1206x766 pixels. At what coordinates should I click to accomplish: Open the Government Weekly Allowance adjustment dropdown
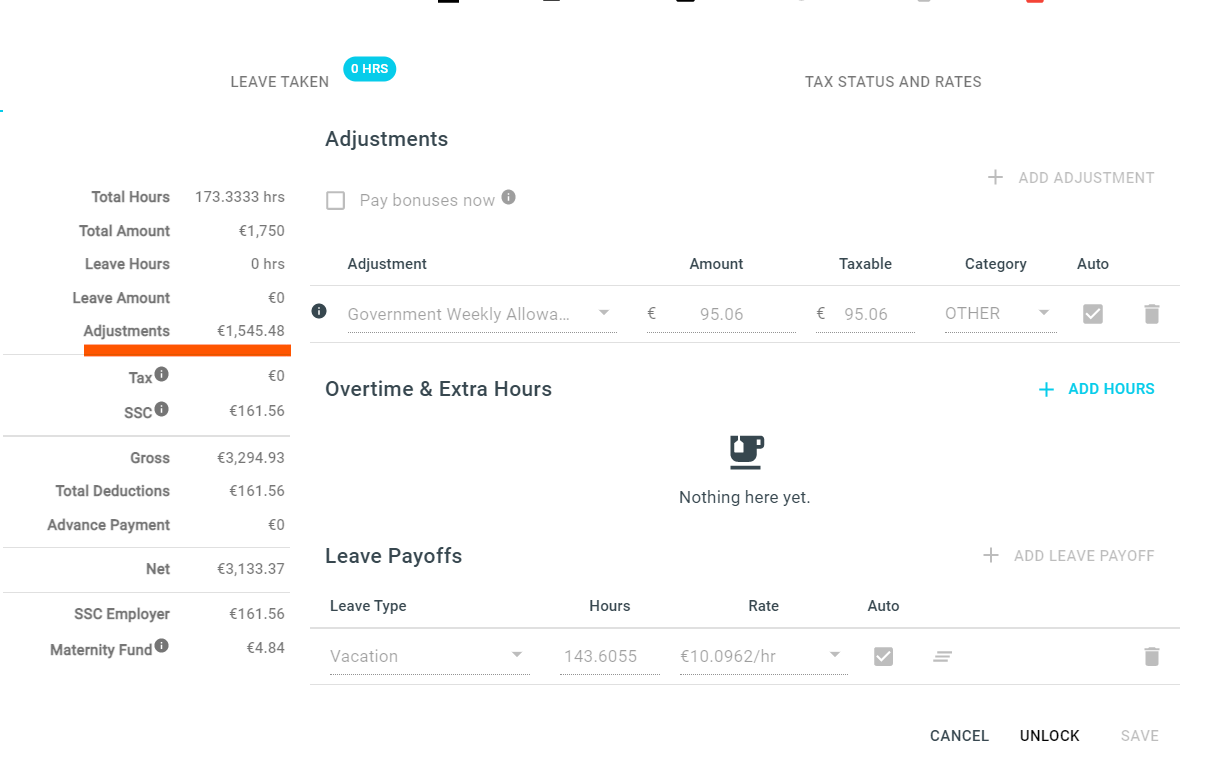tap(481, 314)
